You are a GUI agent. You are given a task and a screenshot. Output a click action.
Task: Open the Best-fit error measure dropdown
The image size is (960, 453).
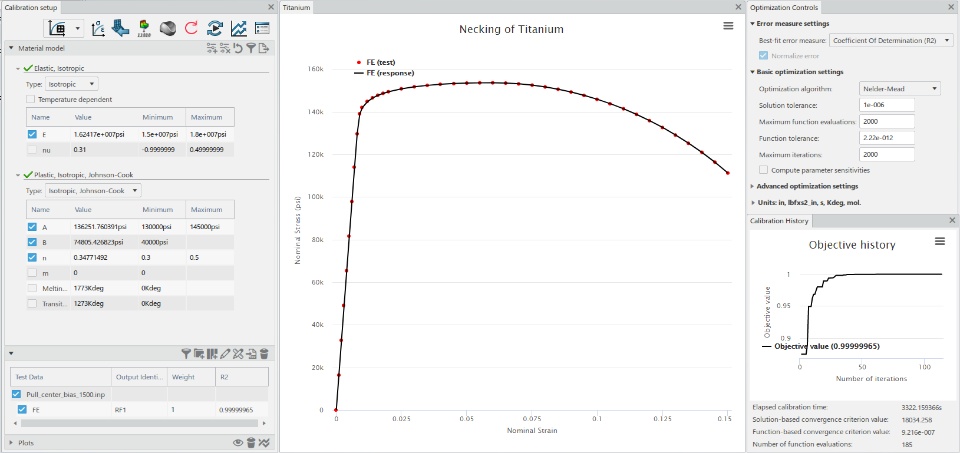coord(891,40)
